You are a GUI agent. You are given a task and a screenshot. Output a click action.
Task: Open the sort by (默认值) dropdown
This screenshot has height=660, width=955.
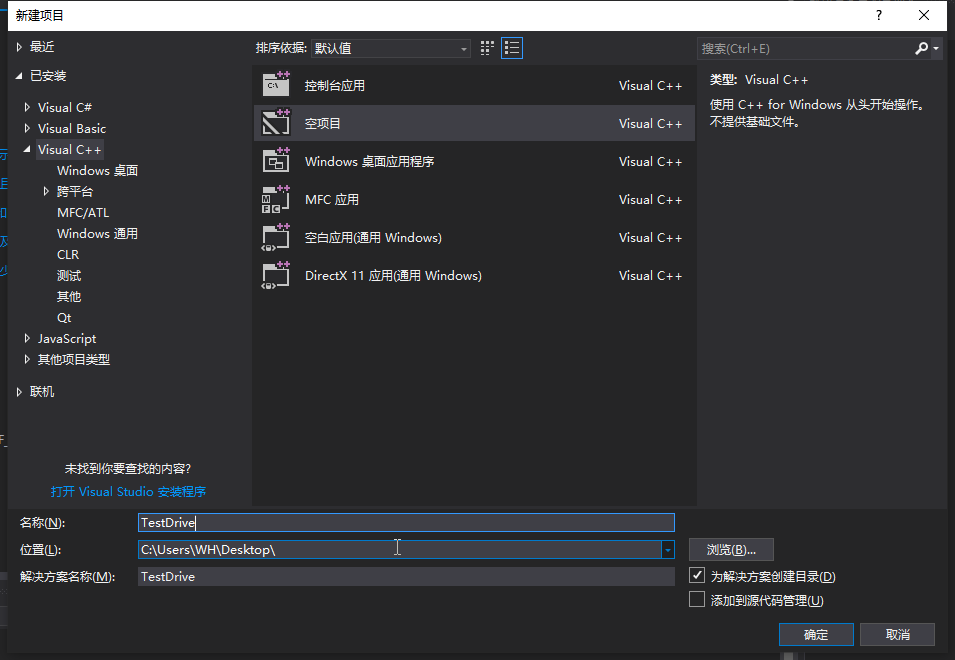click(390, 48)
